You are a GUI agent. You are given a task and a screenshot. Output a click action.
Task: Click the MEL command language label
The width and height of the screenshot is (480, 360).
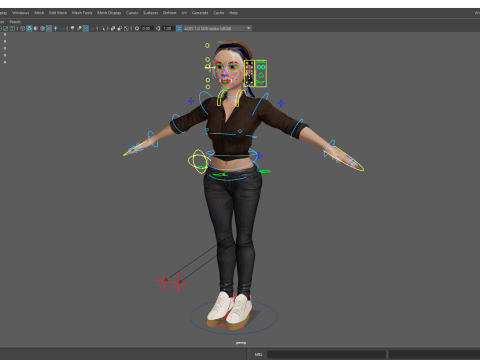pos(258,354)
